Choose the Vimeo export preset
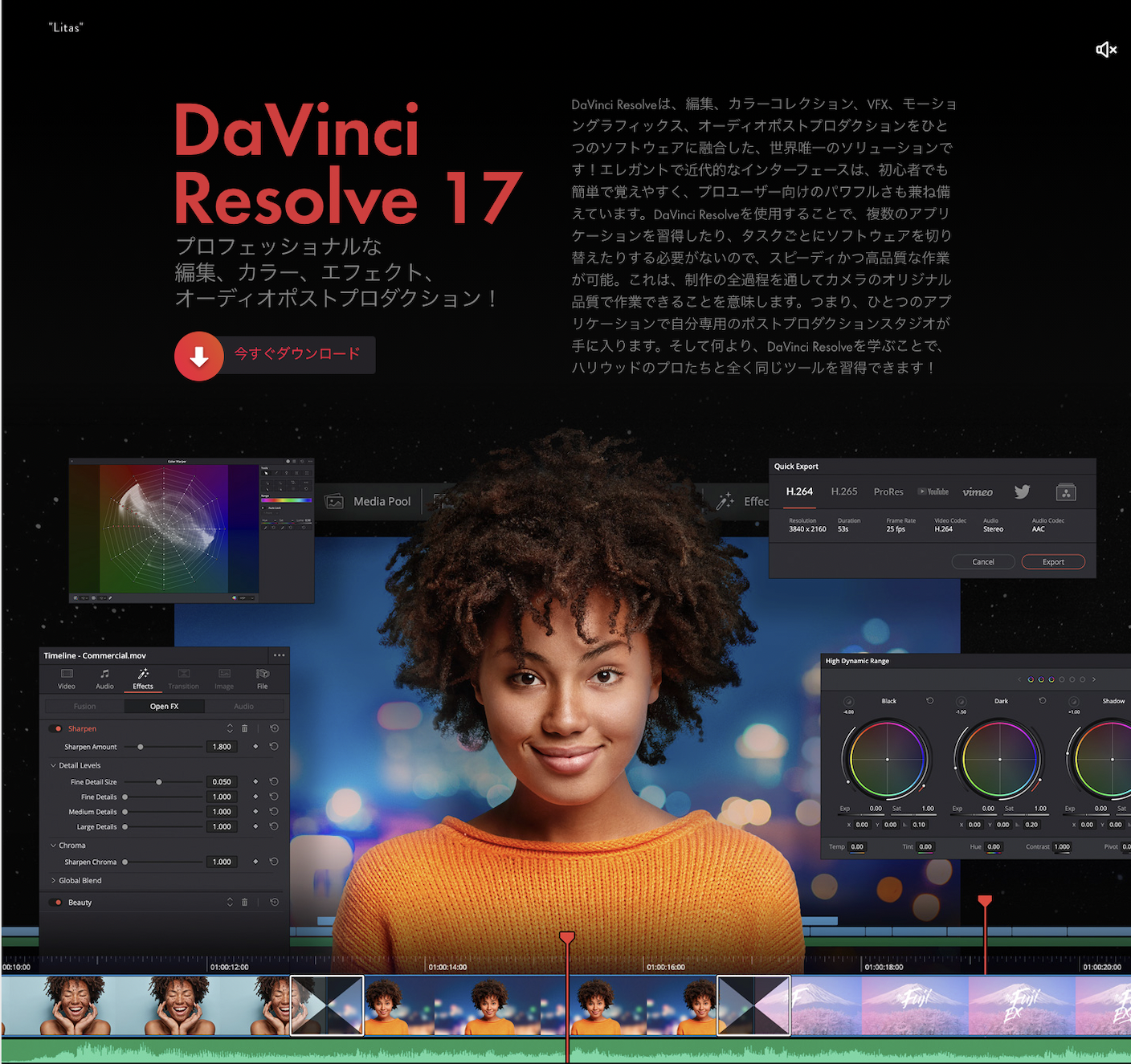 pyautogui.click(x=978, y=491)
